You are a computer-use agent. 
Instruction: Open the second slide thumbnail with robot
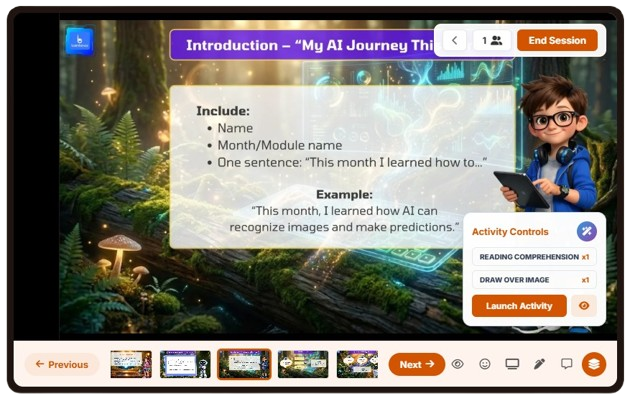click(x=185, y=364)
